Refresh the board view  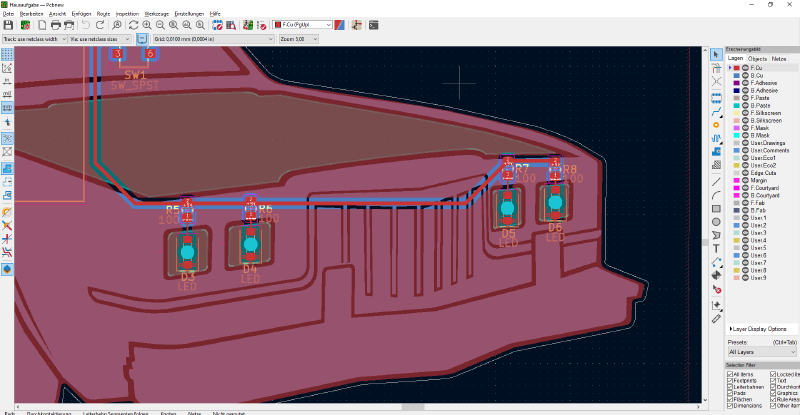[x=133, y=25]
